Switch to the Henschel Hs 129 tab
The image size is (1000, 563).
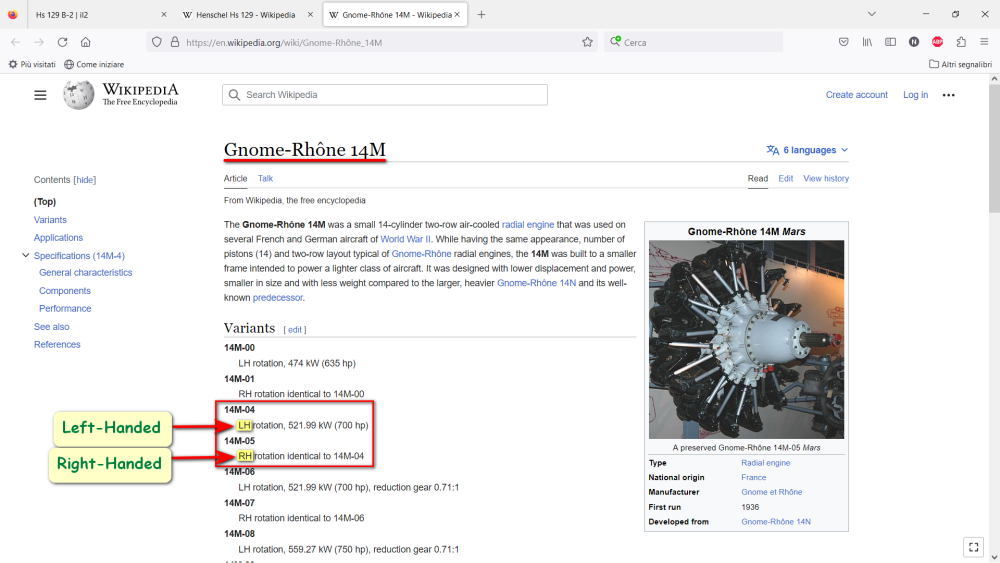coord(240,15)
